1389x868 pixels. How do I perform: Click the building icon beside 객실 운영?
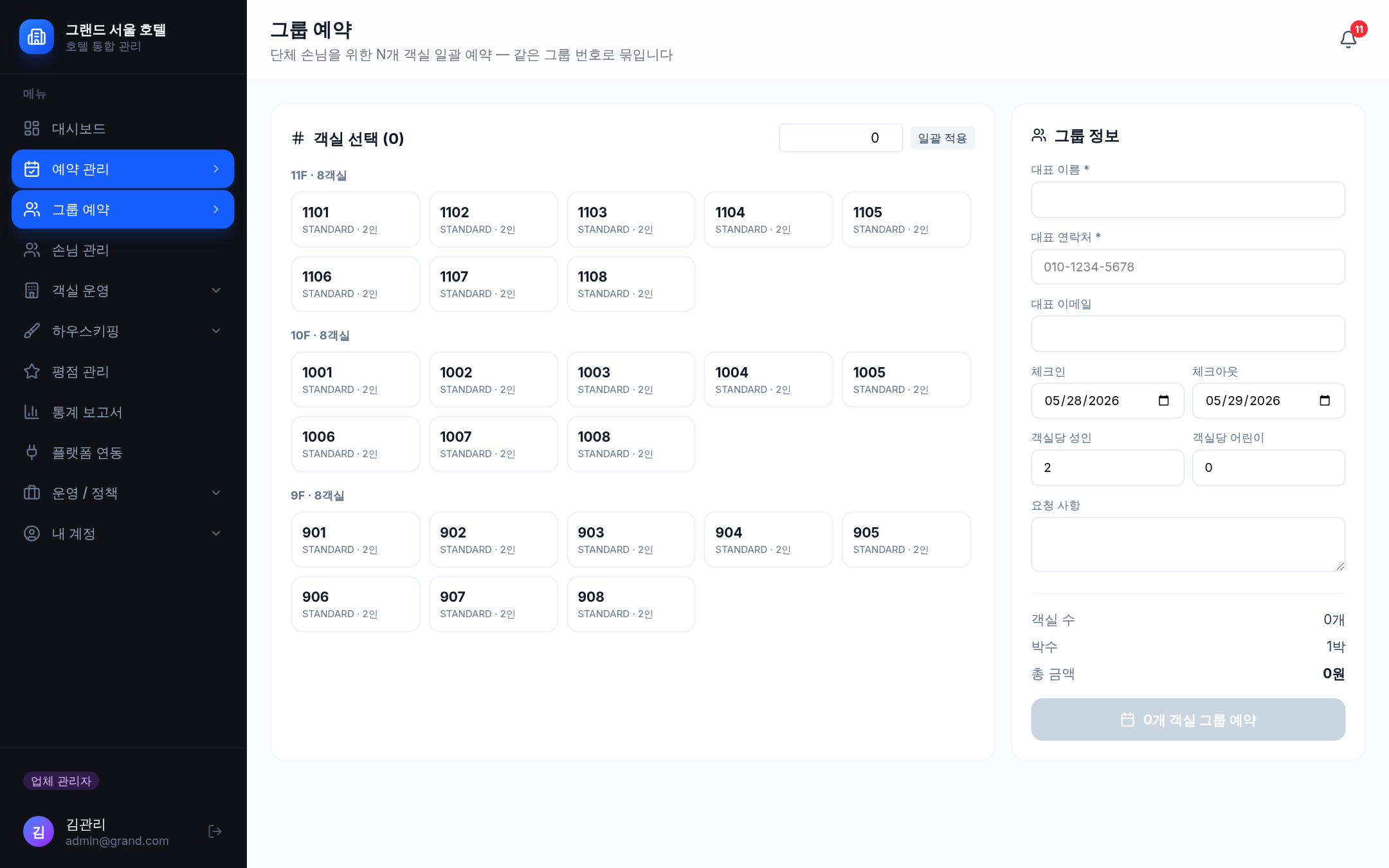pyautogui.click(x=32, y=291)
